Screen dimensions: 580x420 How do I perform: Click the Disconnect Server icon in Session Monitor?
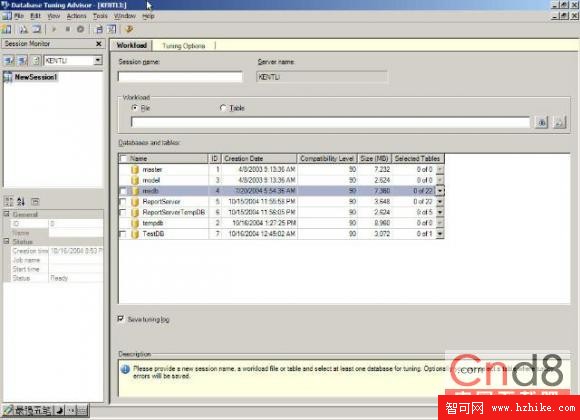23,60
